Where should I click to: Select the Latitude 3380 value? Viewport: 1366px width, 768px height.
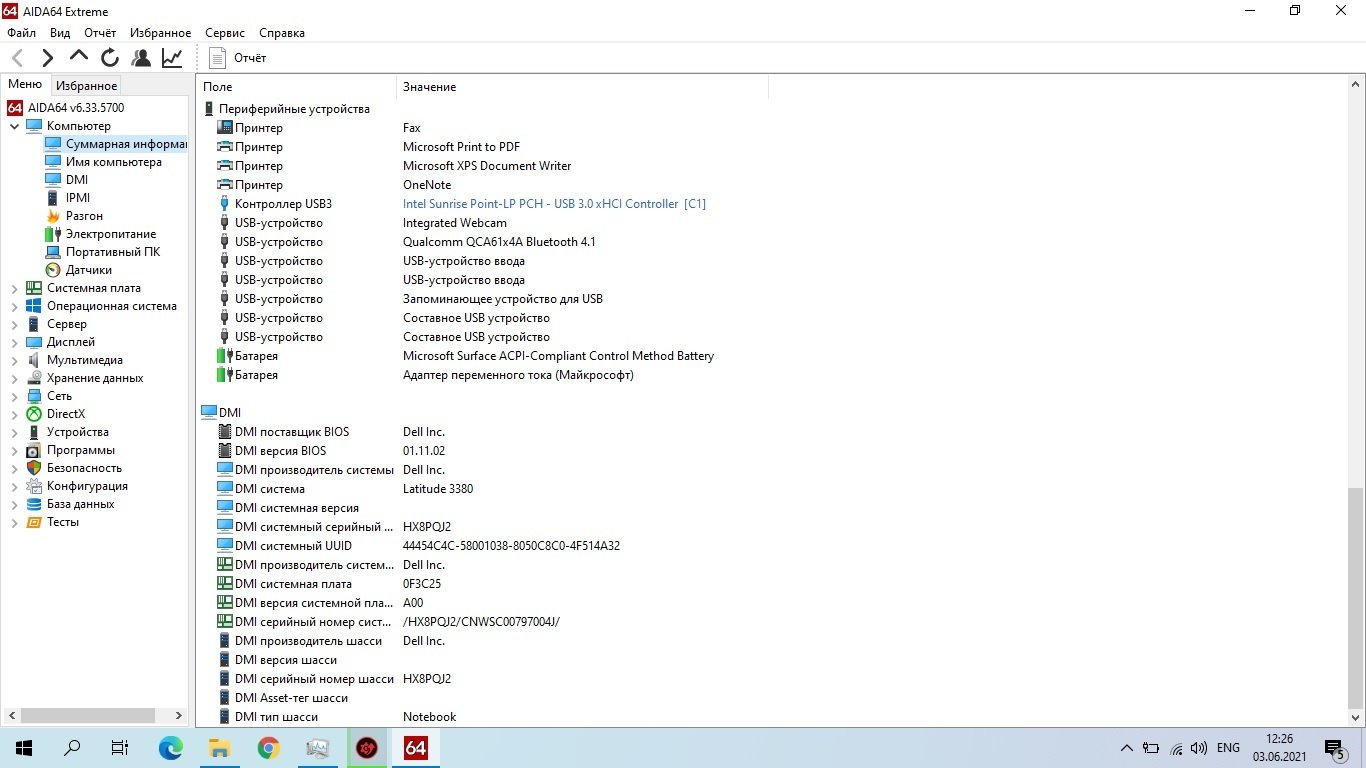pyautogui.click(x=438, y=489)
